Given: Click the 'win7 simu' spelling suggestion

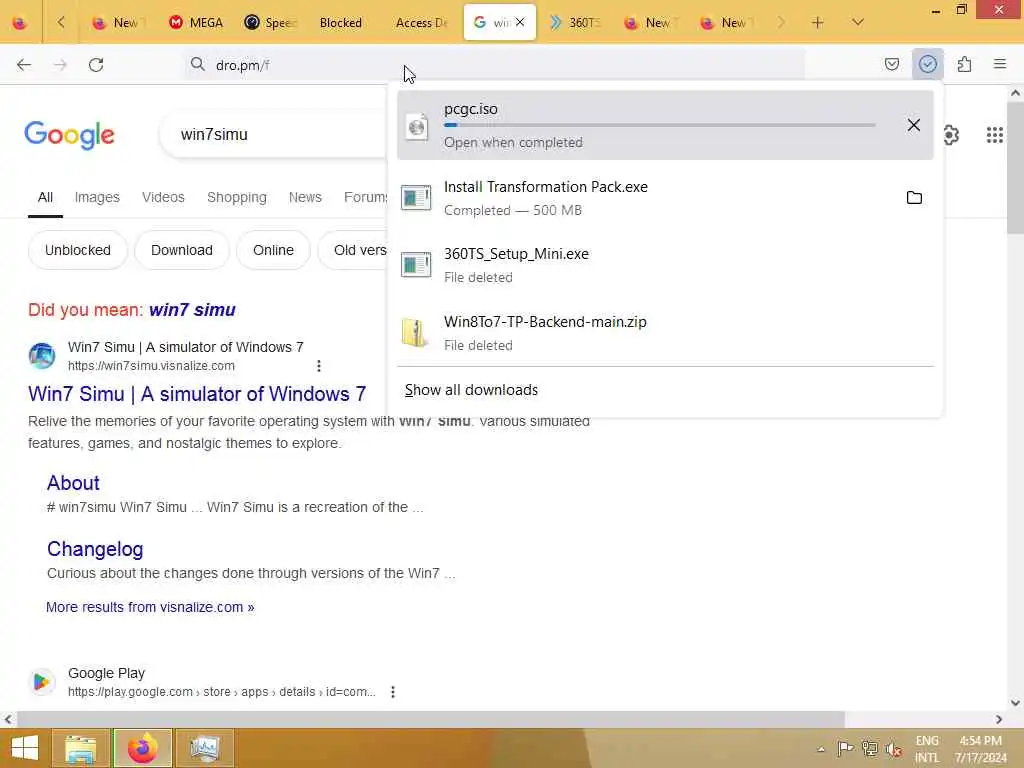Looking at the screenshot, I should pyautogui.click(x=192, y=310).
